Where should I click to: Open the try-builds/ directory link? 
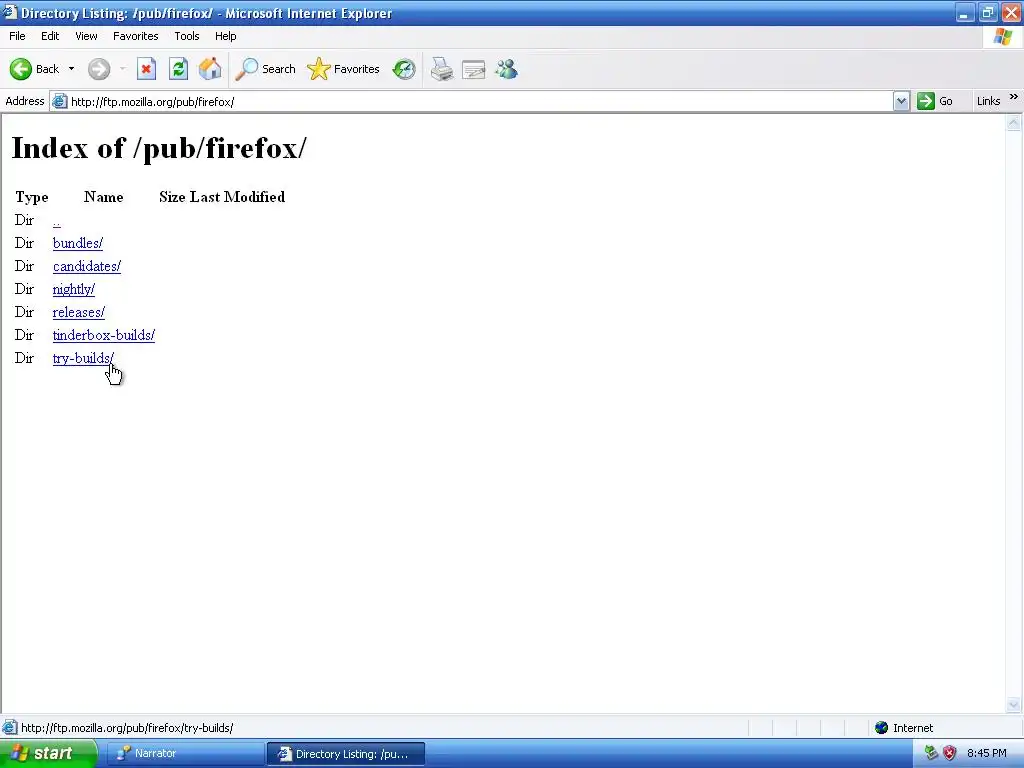coord(83,358)
